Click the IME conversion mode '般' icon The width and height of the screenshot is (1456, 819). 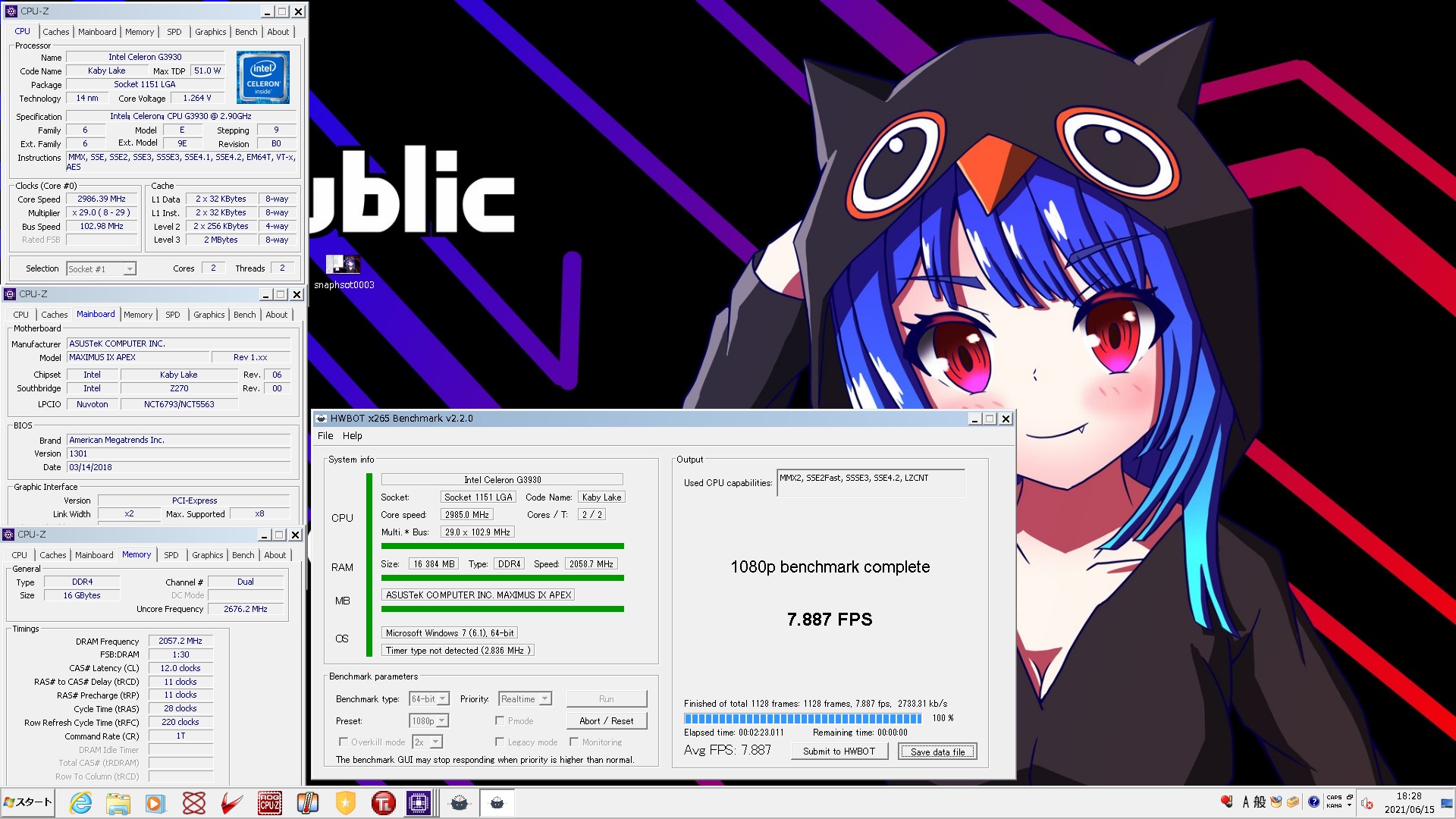tap(1260, 802)
